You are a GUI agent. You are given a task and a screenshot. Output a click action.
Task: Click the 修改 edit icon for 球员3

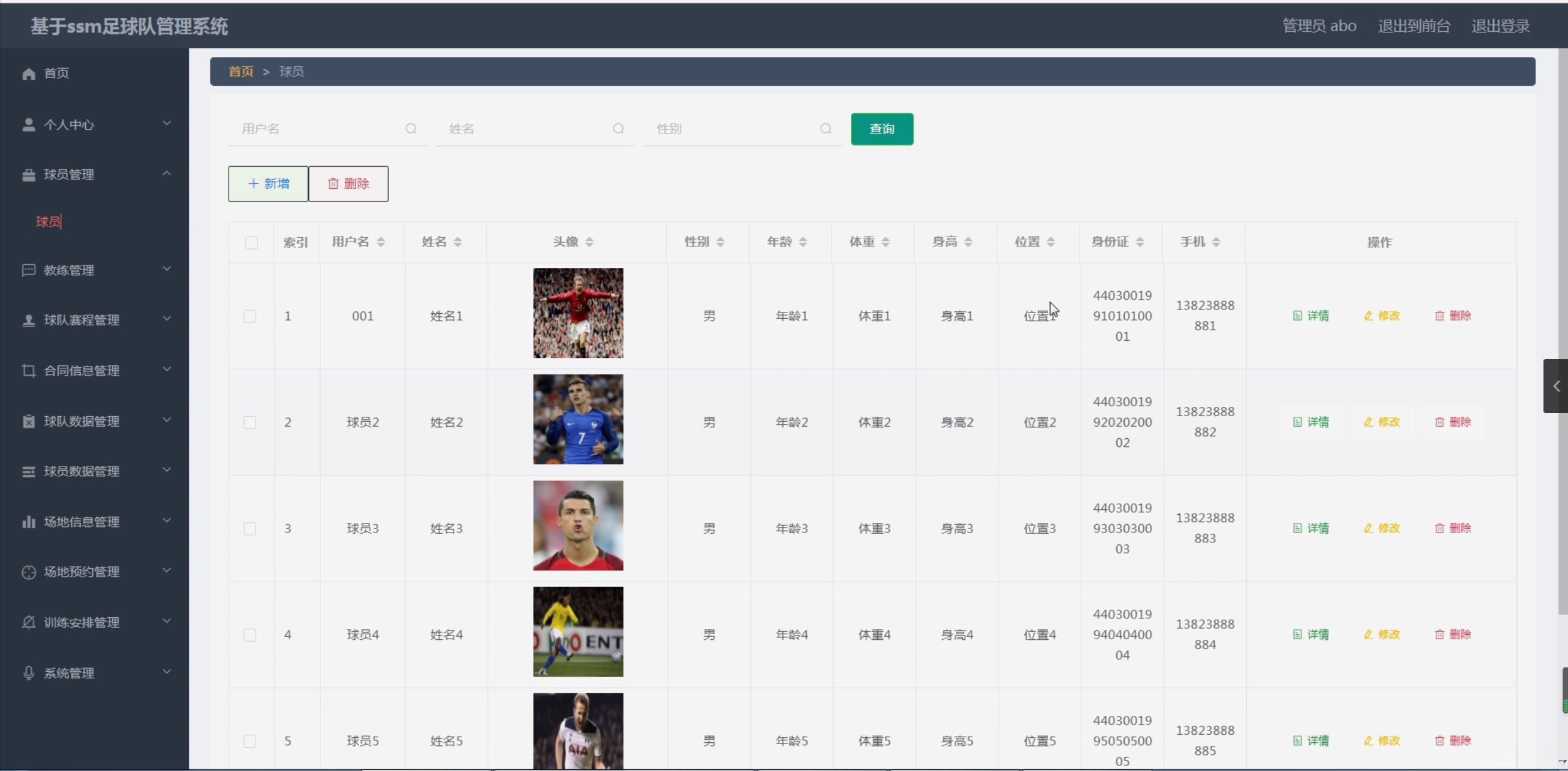point(1368,528)
